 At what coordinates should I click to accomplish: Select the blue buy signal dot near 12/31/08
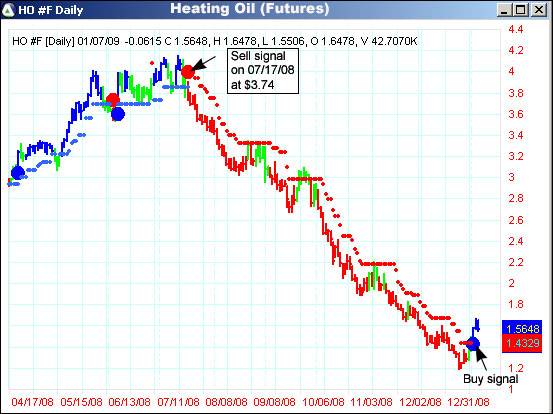[473, 343]
